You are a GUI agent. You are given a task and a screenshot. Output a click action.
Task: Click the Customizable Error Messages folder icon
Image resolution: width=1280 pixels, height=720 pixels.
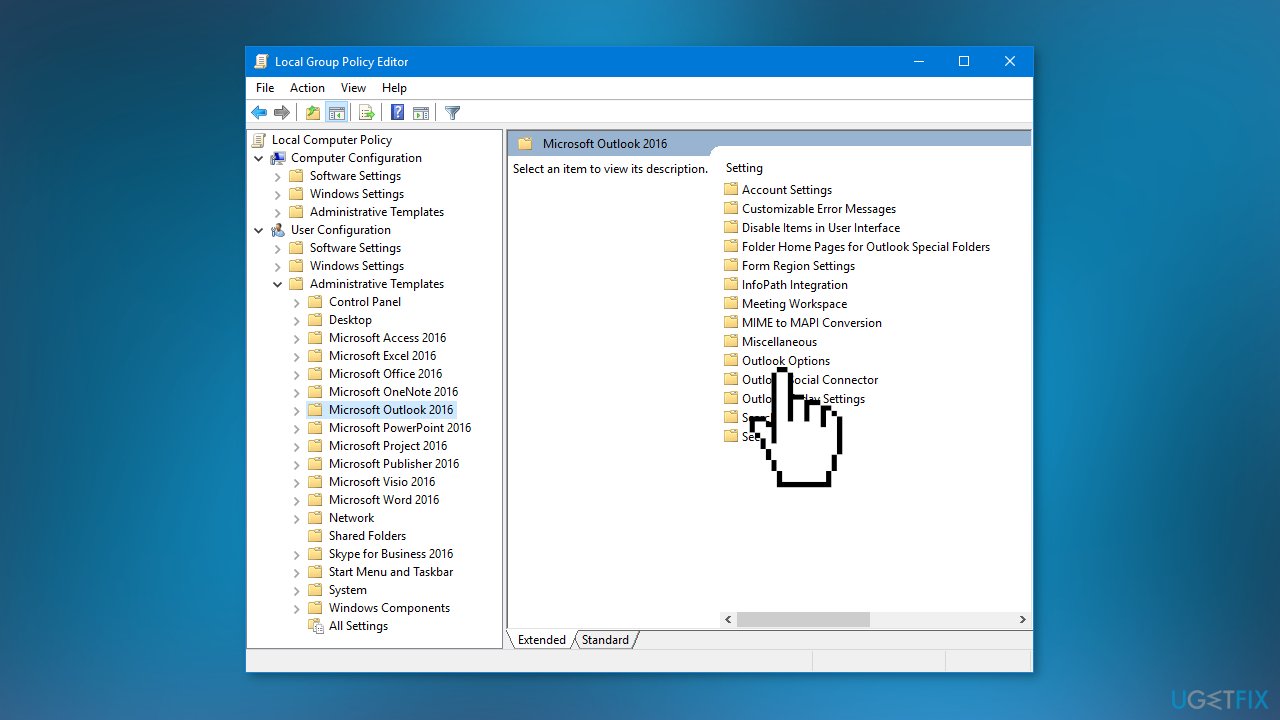click(x=731, y=209)
